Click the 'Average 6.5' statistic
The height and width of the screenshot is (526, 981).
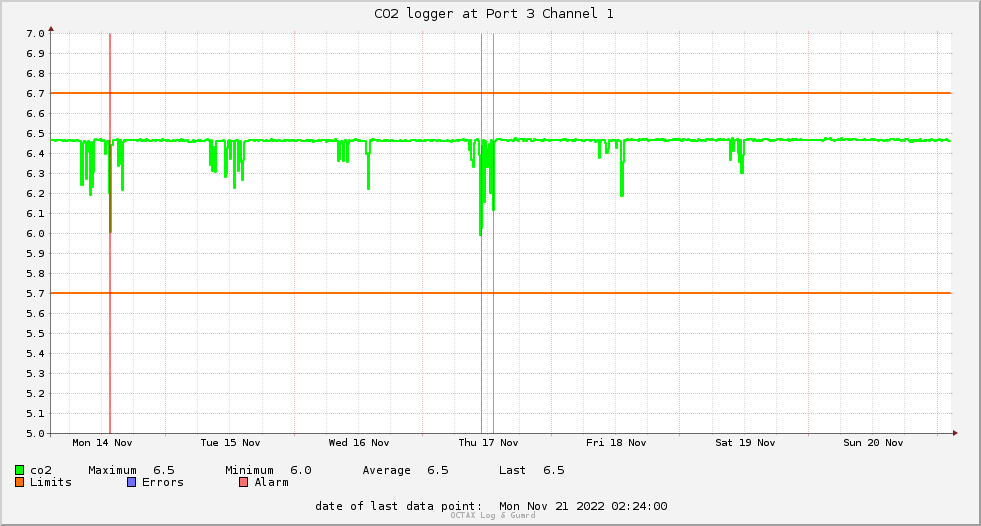[x=405, y=470]
